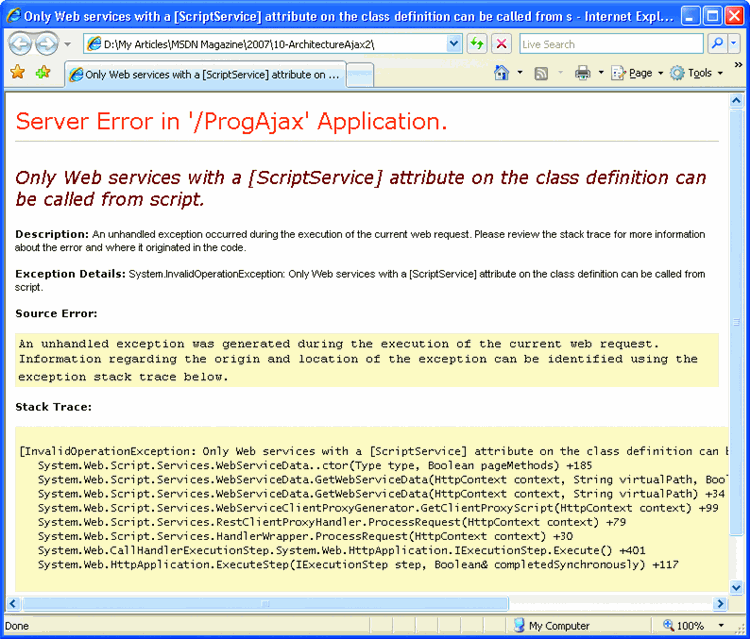Open the Page menu
Screen dimensions: 750x639
637,73
